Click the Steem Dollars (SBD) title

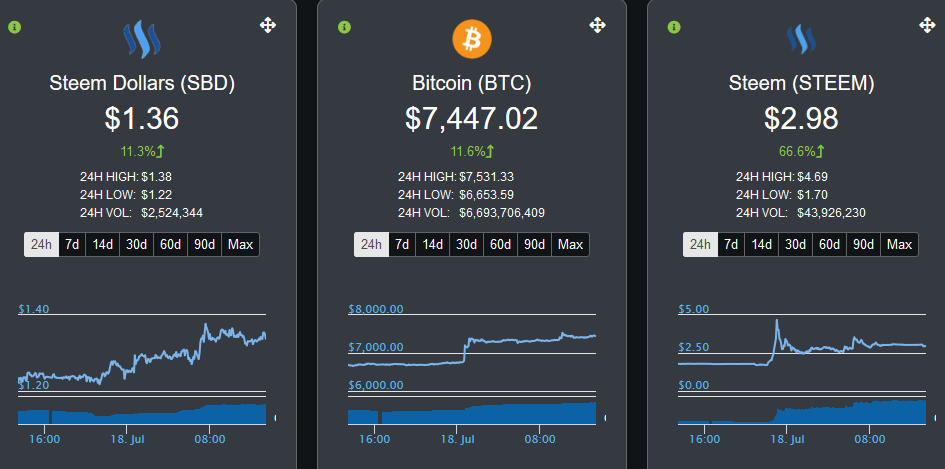142,84
